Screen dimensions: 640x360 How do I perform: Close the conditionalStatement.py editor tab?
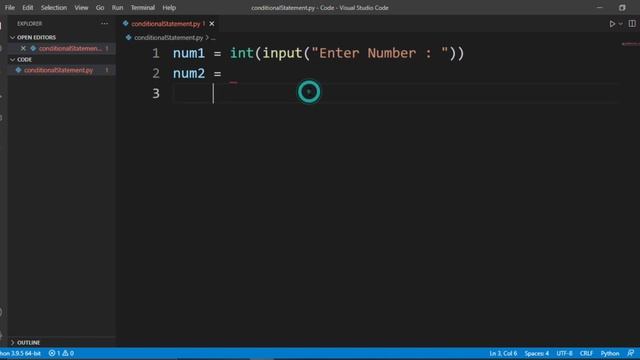point(212,24)
